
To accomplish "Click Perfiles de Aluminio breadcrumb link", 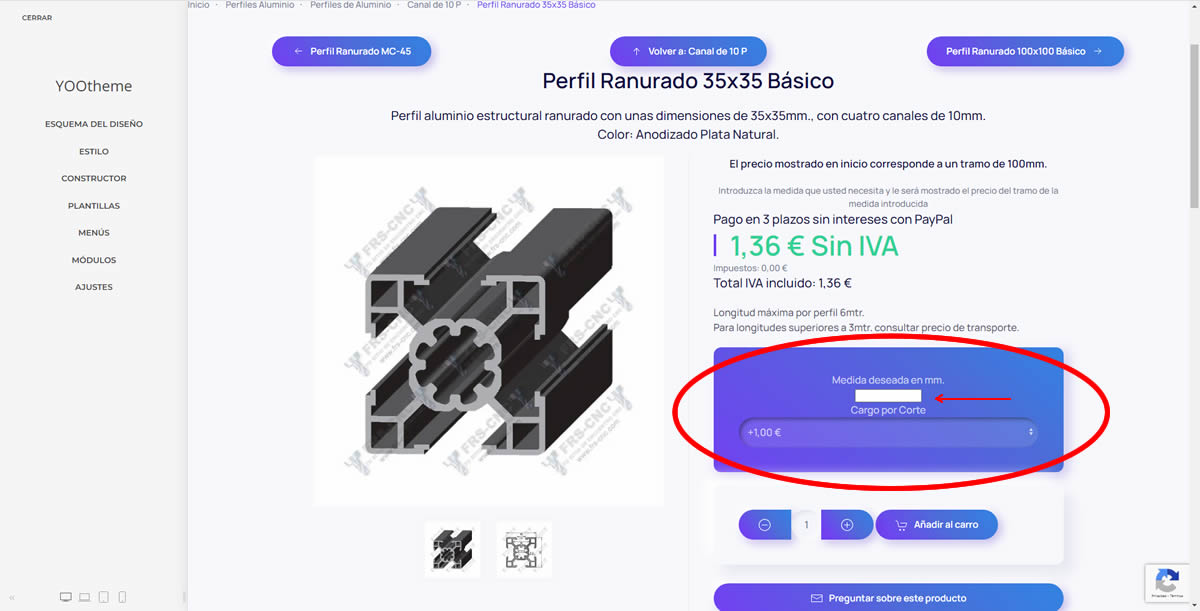I will pyautogui.click(x=349, y=5).
